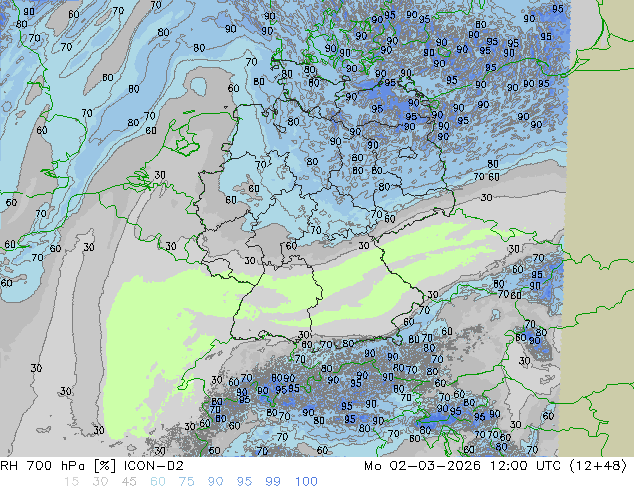
Task: Click the '[%]' unit label in title
Action: click(x=104, y=466)
